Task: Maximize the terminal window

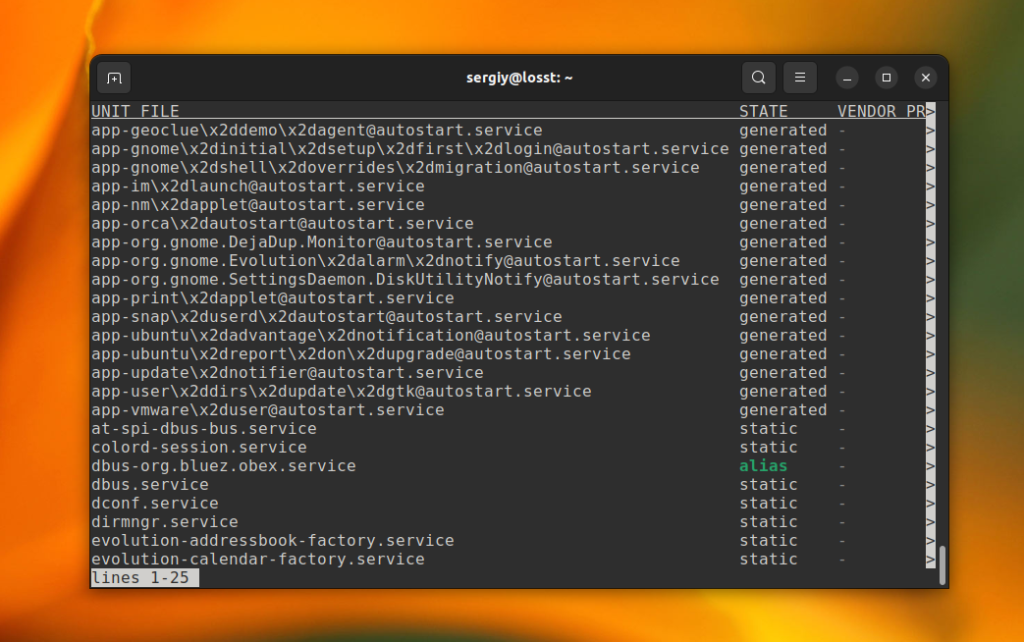Action: 886,78
